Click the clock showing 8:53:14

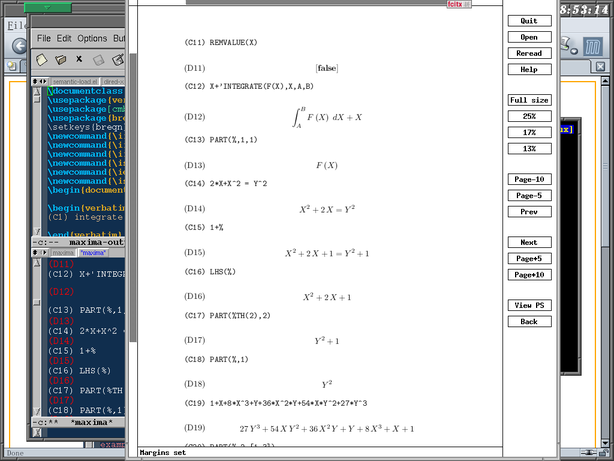(x=584, y=9)
